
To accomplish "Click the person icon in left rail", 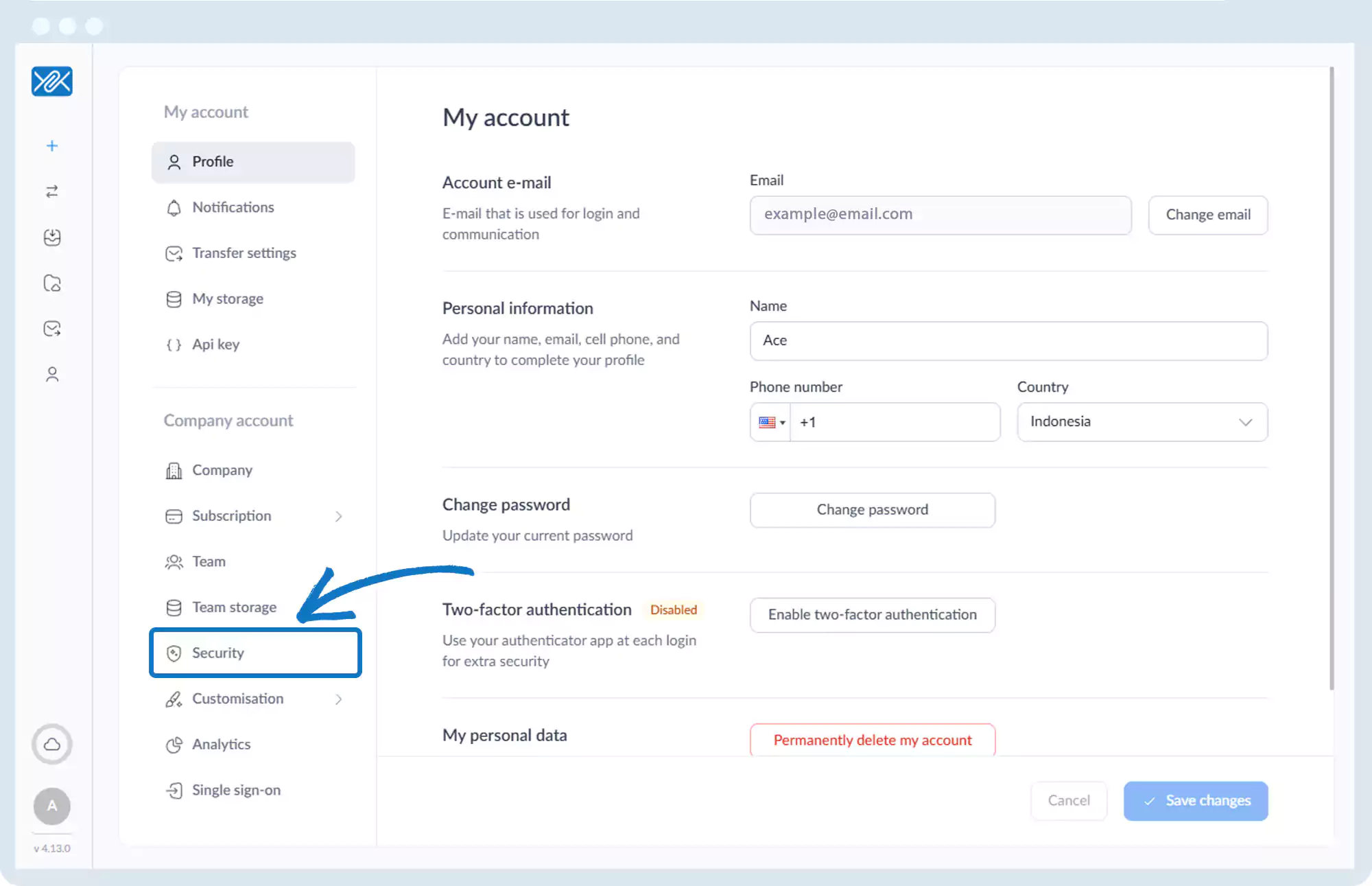I will tap(52, 374).
